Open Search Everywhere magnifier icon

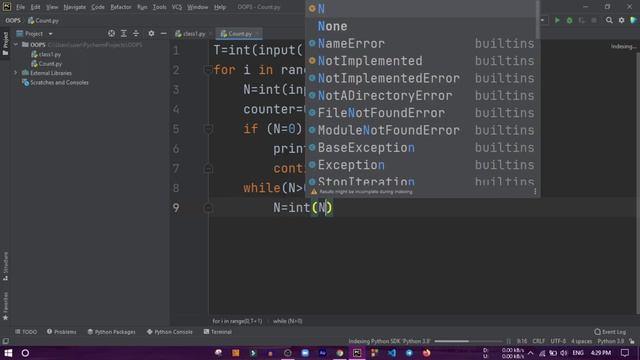click(x=609, y=20)
